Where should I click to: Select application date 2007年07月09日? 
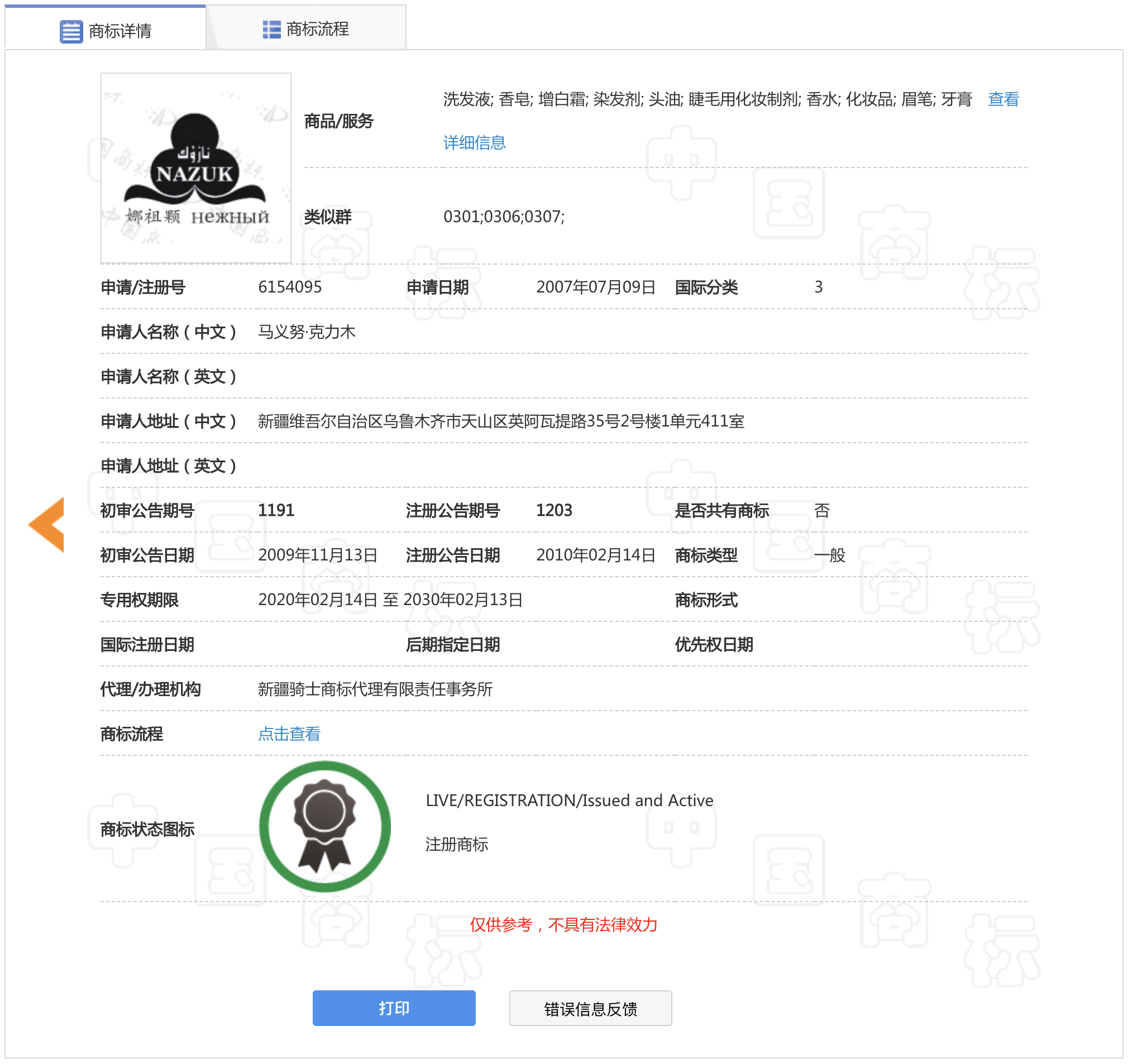point(595,287)
